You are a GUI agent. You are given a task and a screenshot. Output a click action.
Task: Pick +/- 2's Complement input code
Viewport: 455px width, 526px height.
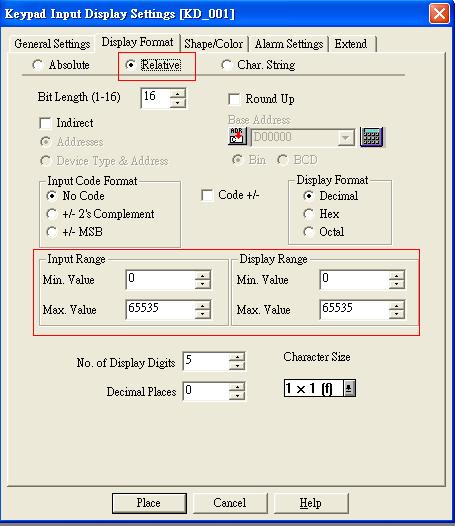(x=52, y=214)
